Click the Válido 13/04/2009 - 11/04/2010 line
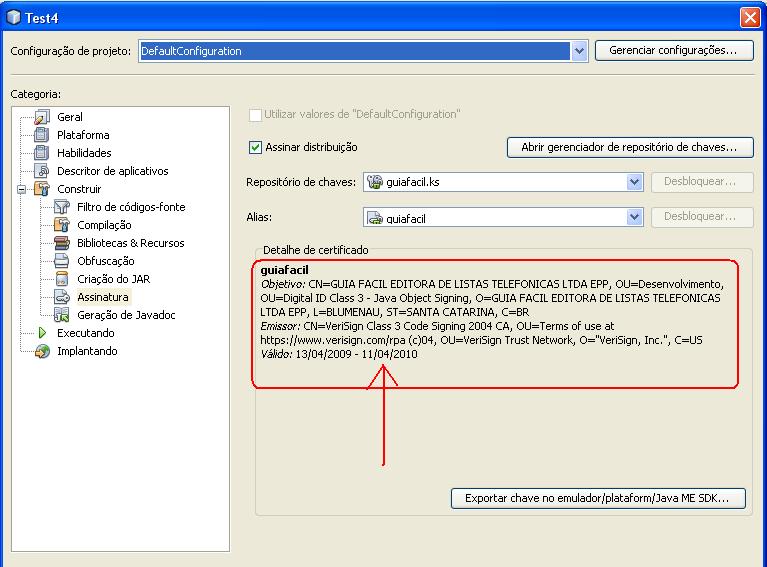Image resolution: width=767 pixels, height=567 pixels. [338, 354]
